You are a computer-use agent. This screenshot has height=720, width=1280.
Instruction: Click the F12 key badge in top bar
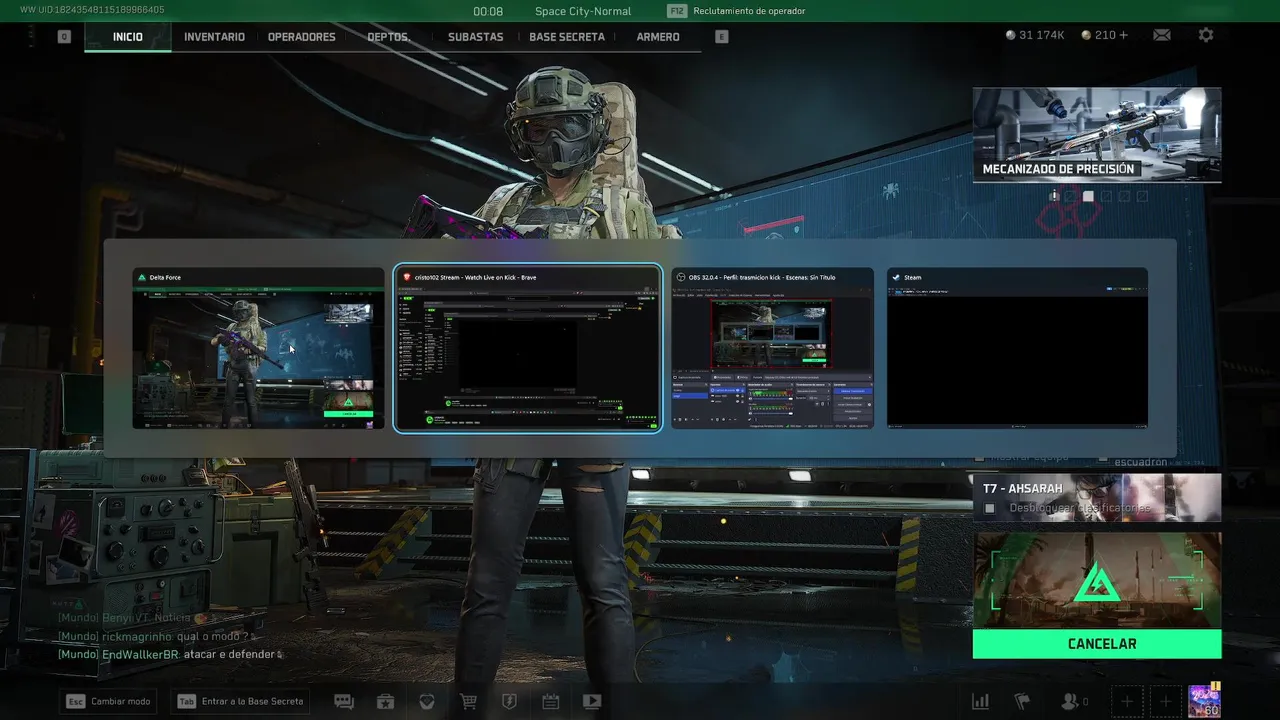tap(677, 11)
